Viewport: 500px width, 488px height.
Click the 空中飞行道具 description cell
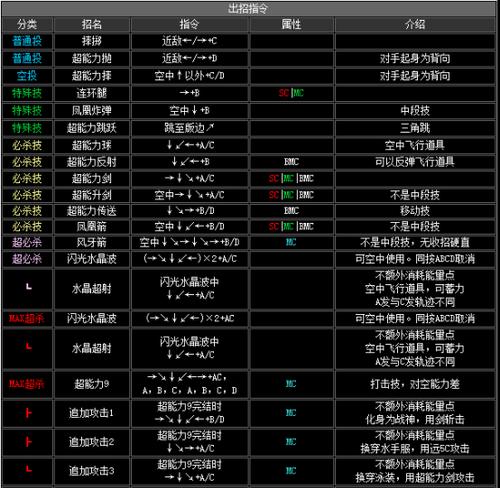click(415, 145)
